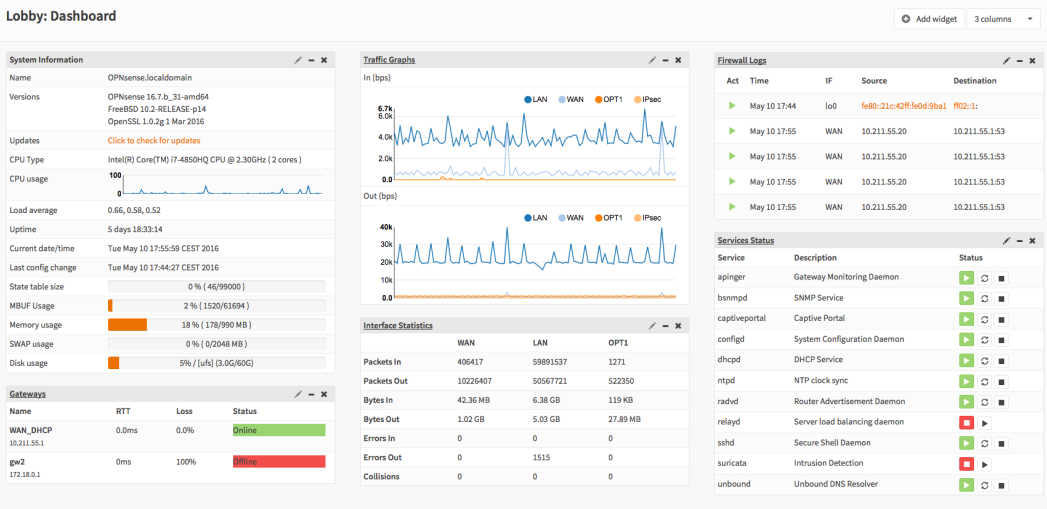
Task: Start the relayd load balancing daemon
Action: [x=984, y=422]
